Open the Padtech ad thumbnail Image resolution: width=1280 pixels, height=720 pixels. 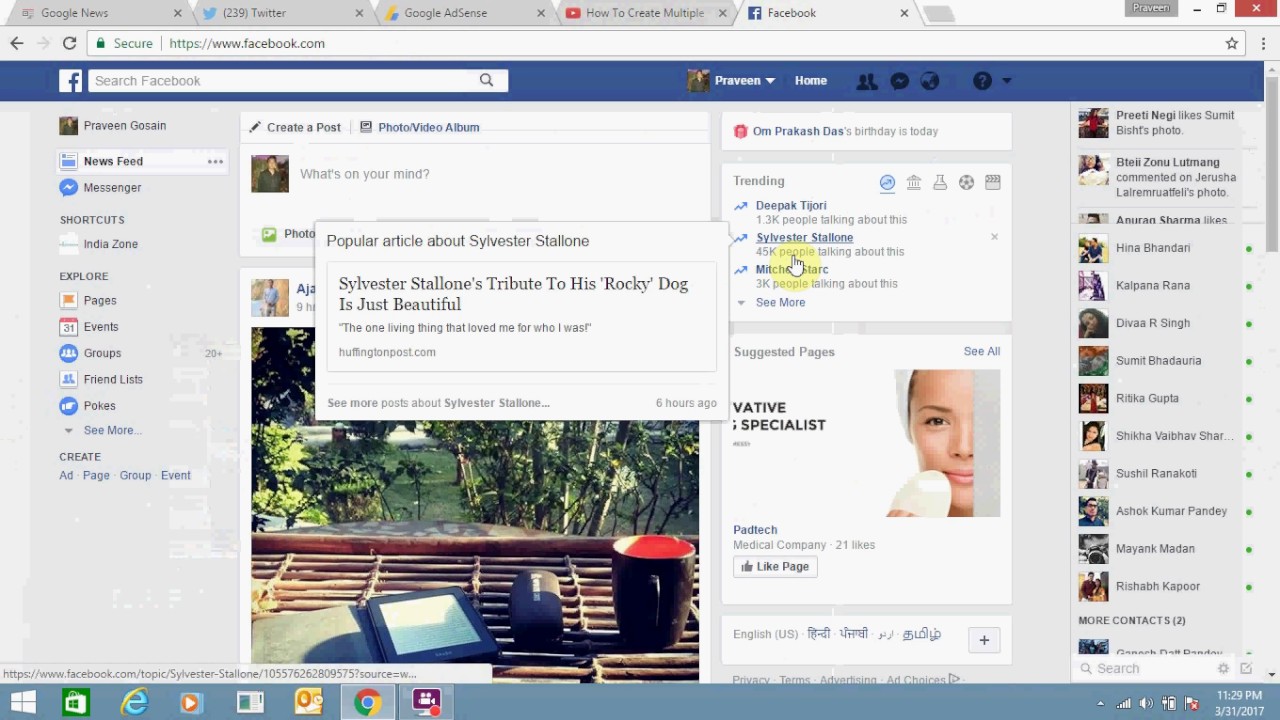[867, 443]
